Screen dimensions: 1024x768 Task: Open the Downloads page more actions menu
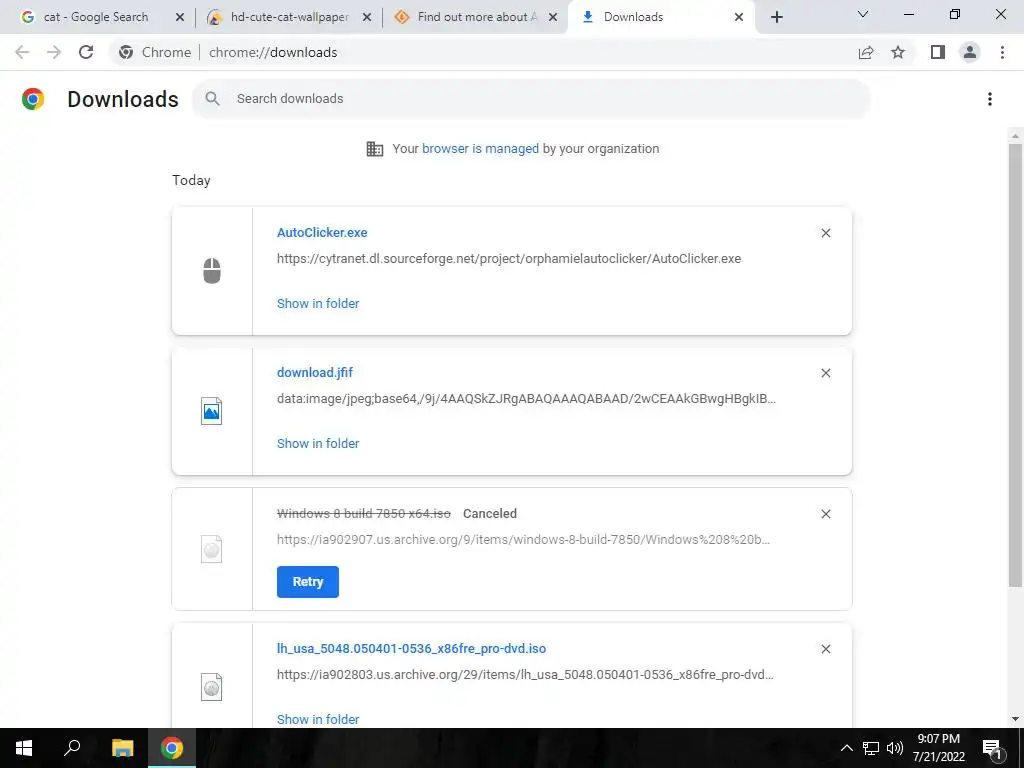pos(989,99)
